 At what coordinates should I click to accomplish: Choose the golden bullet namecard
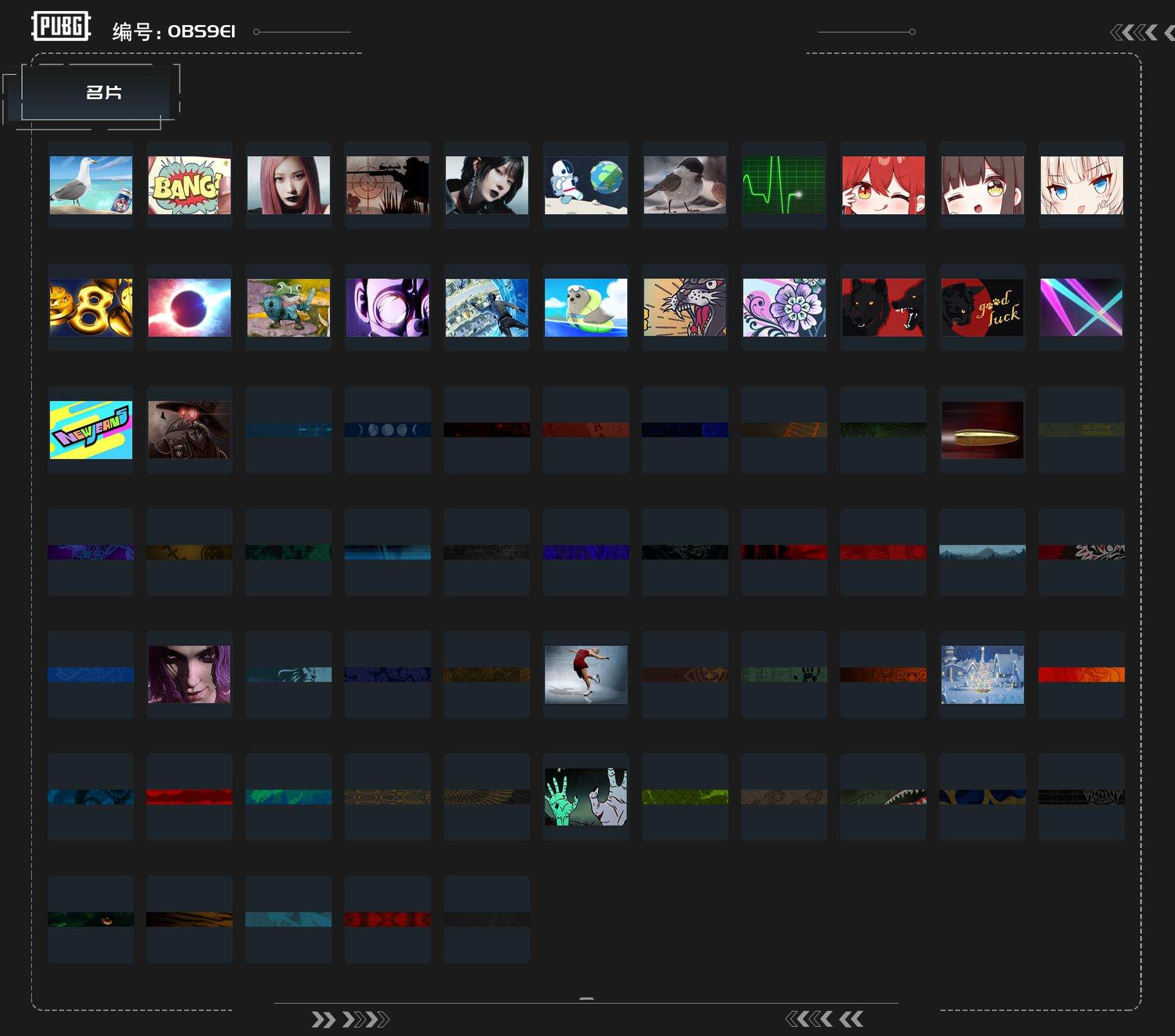pos(982,430)
